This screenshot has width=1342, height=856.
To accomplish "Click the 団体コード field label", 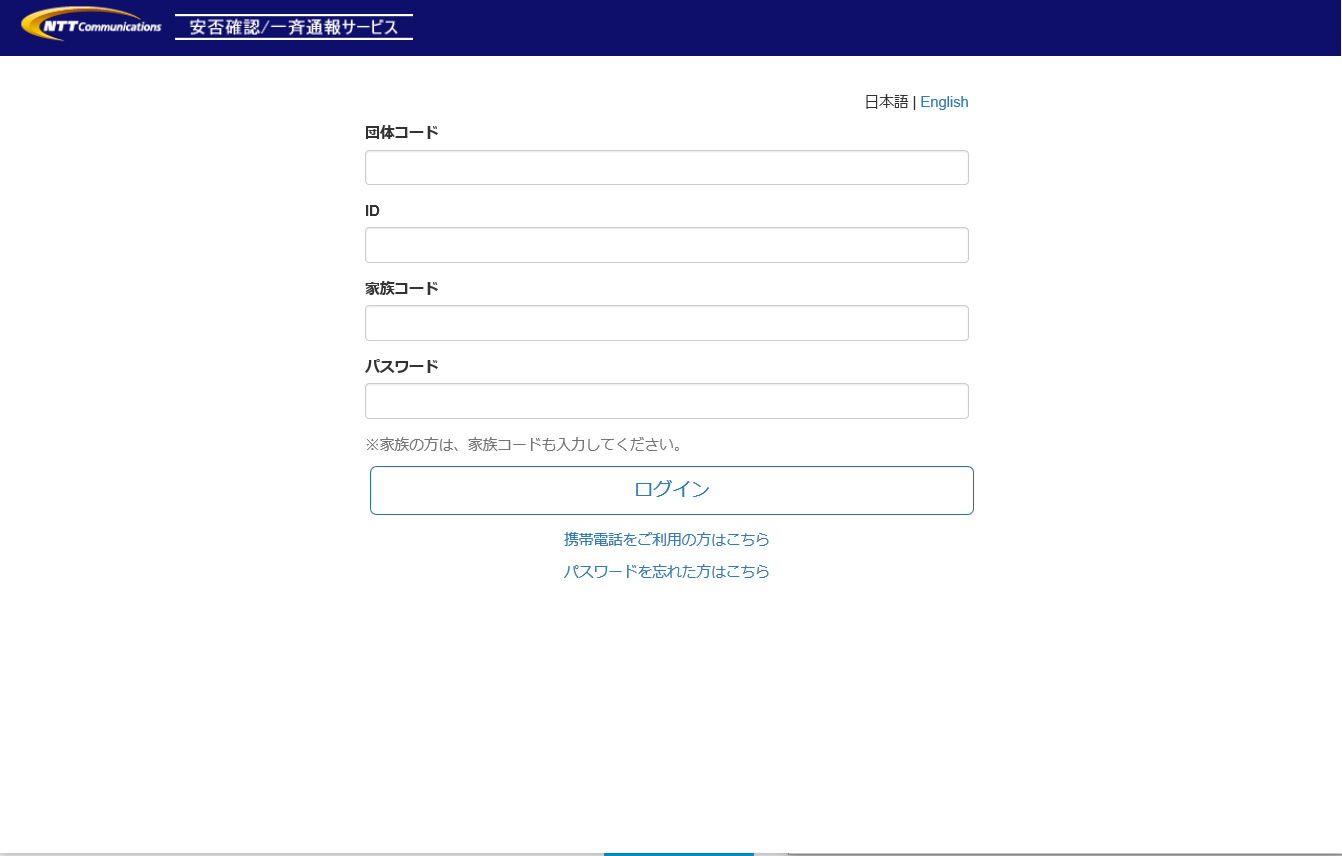I will [x=401, y=133].
